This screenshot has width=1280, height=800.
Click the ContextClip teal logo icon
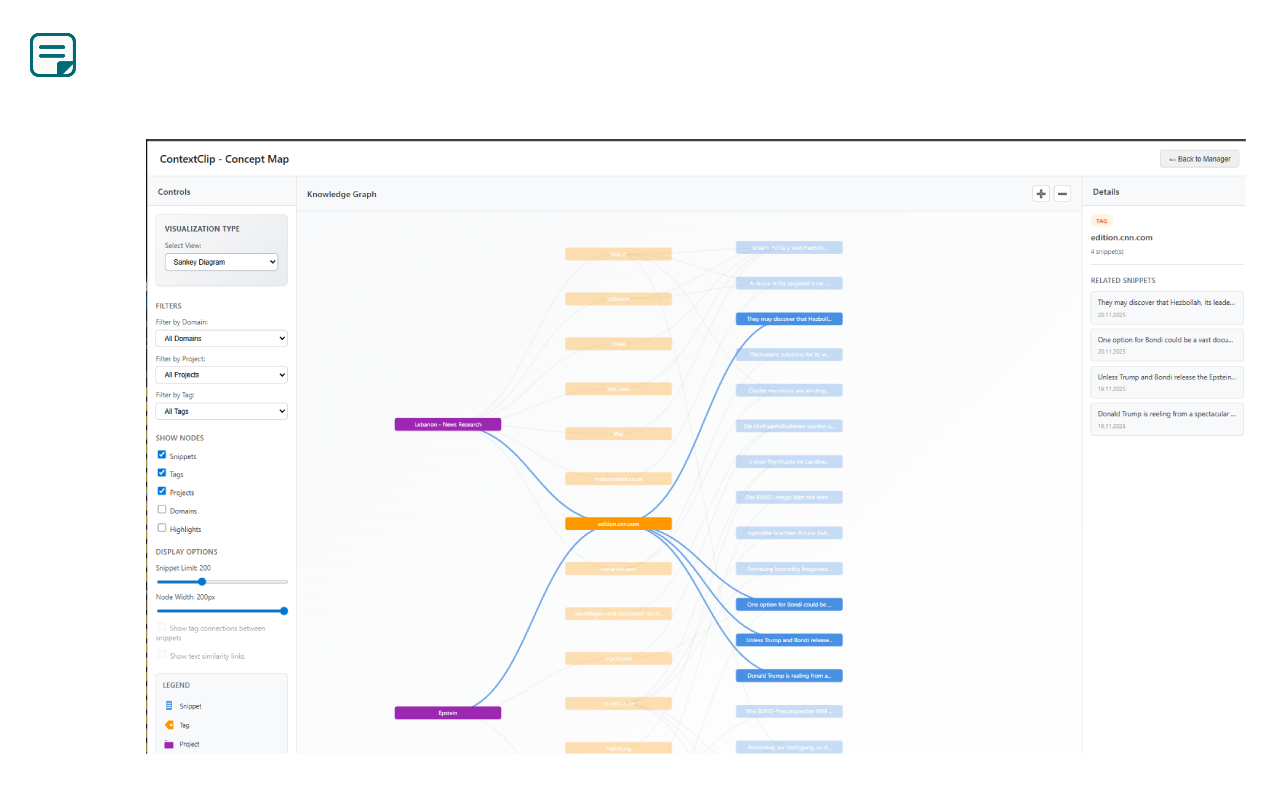click(x=52, y=55)
